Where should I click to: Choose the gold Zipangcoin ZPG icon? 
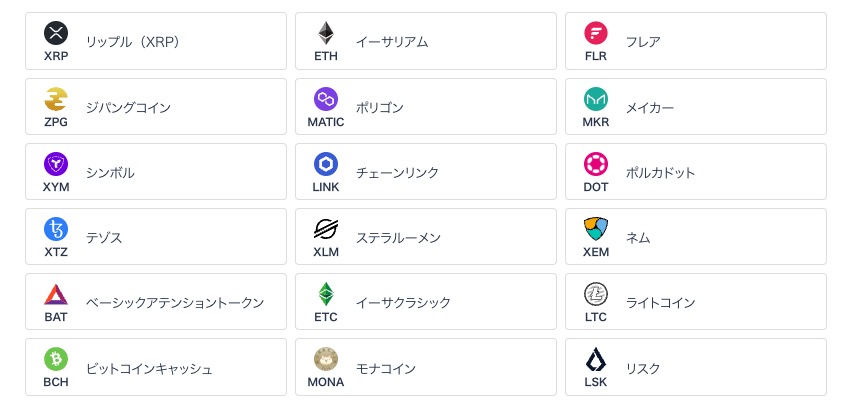pos(56,99)
